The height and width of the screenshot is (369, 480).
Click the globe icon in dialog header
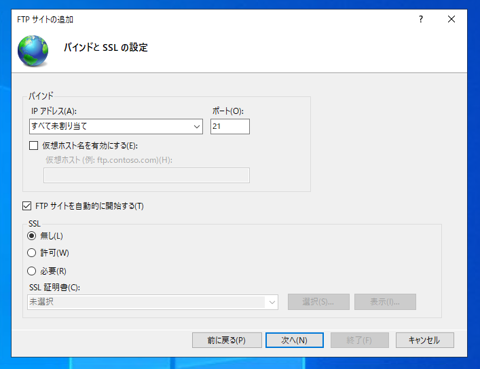coord(33,51)
